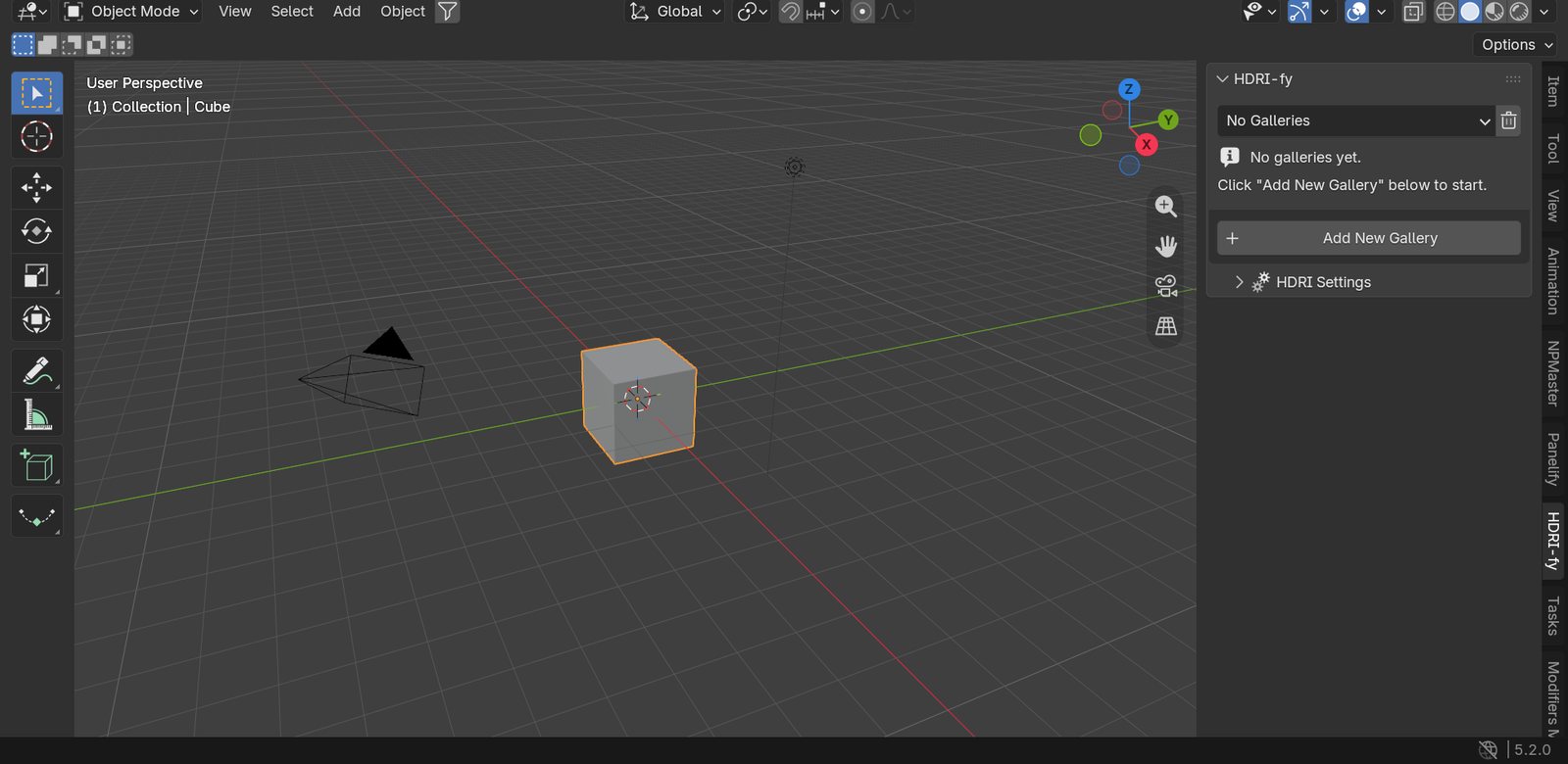
Task: Open the Select menu
Action: pos(292,12)
